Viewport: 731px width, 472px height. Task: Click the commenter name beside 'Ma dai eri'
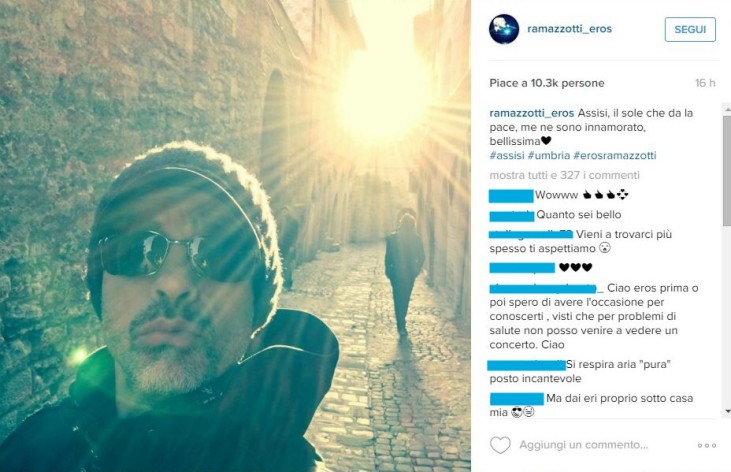(x=517, y=399)
